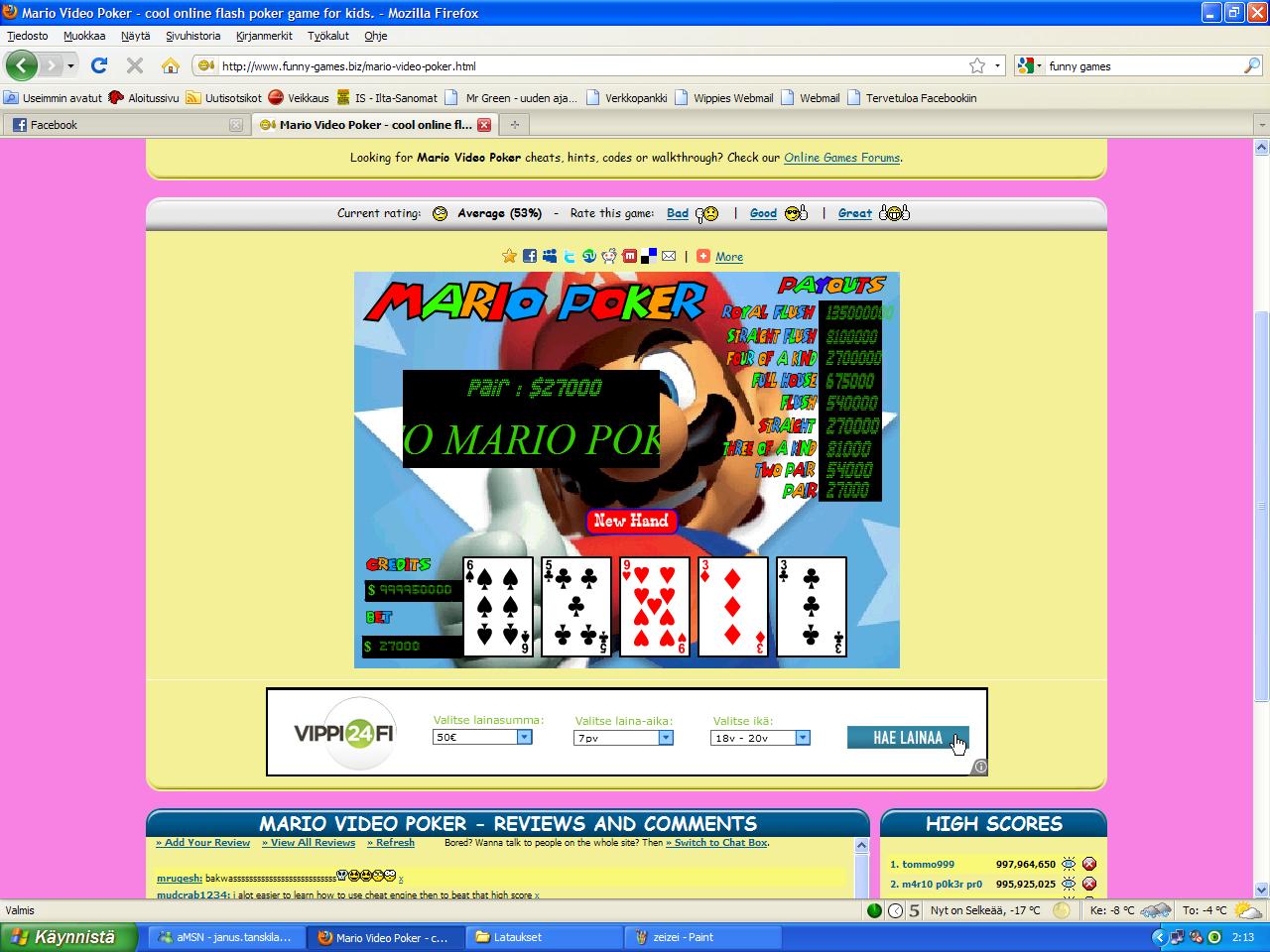The height and width of the screenshot is (952, 1270).
Task: Rate the game as Good
Action: (763, 213)
